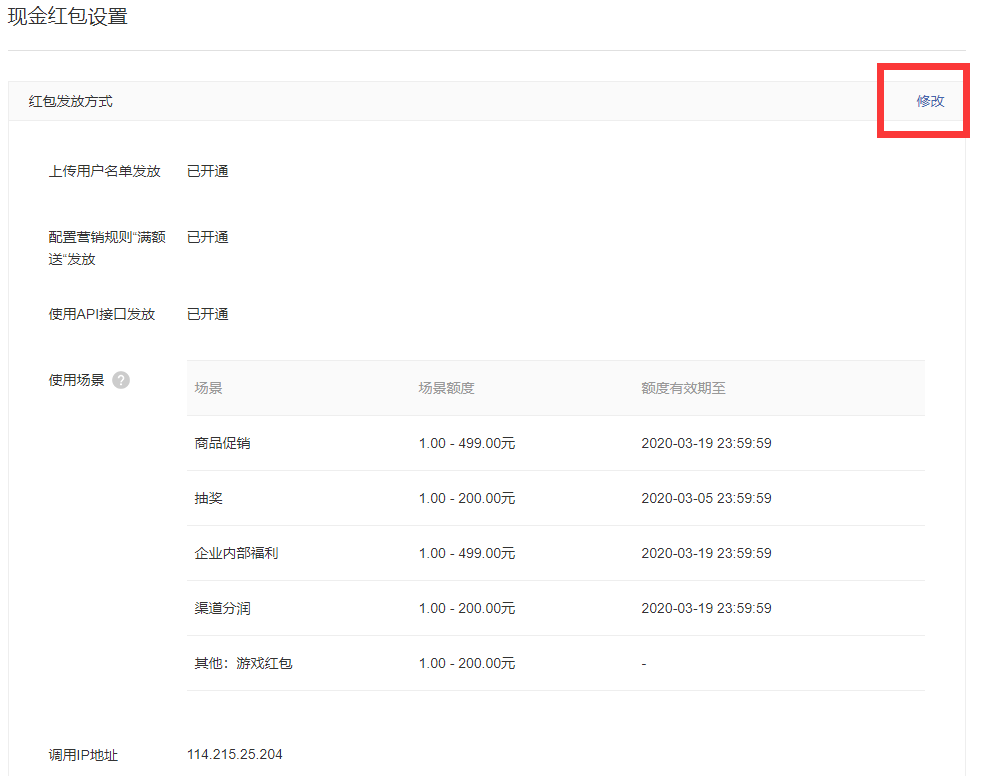Click 已开通 status next to 使用API接口发放
This screenshot has width=984, height=776.
(208, 314)
